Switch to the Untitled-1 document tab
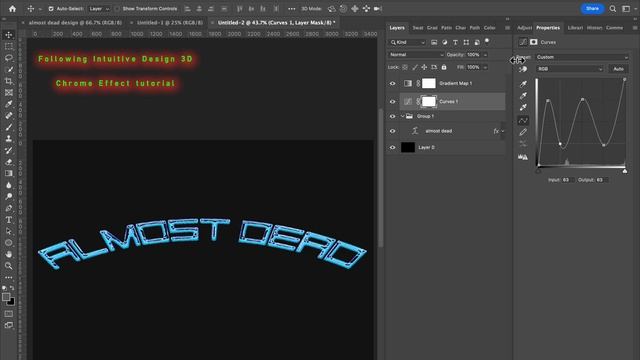The image size is (640, 360). coord(169,23)
